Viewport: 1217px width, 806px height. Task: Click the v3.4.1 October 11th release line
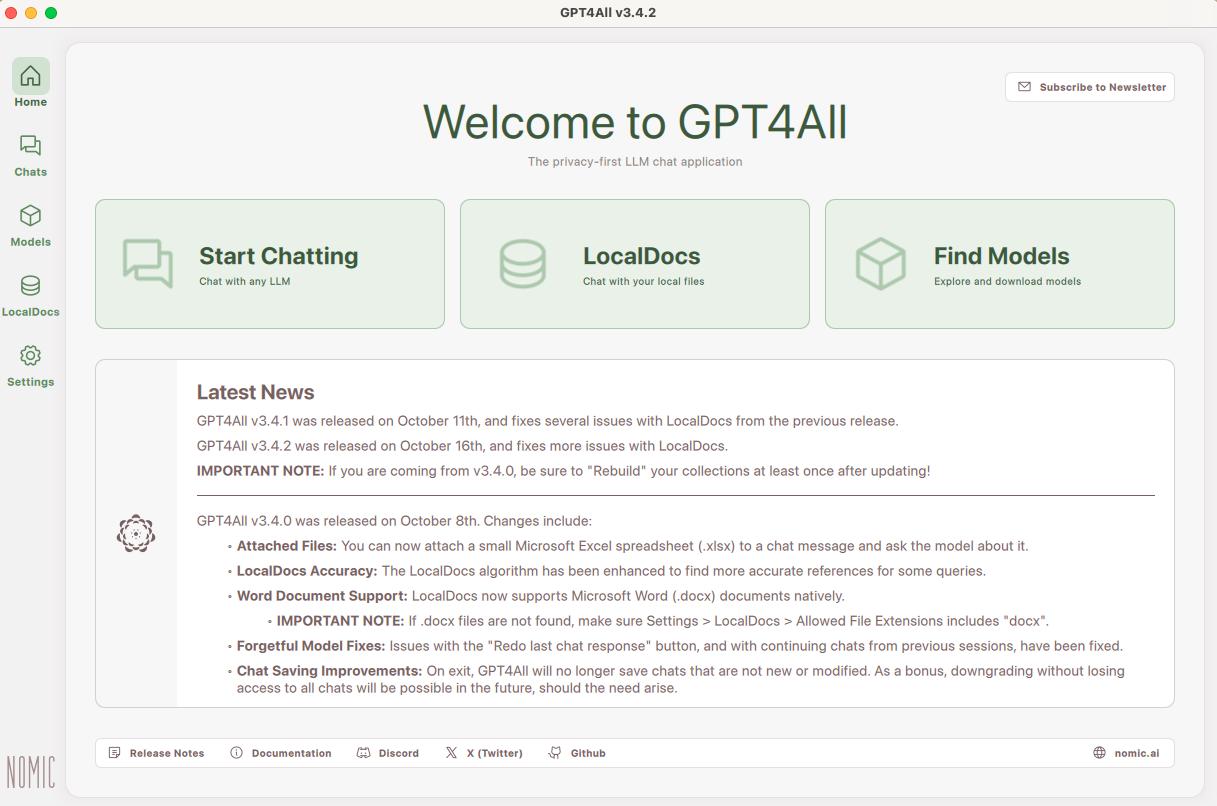pyautogui.click(x=547, y=421)
